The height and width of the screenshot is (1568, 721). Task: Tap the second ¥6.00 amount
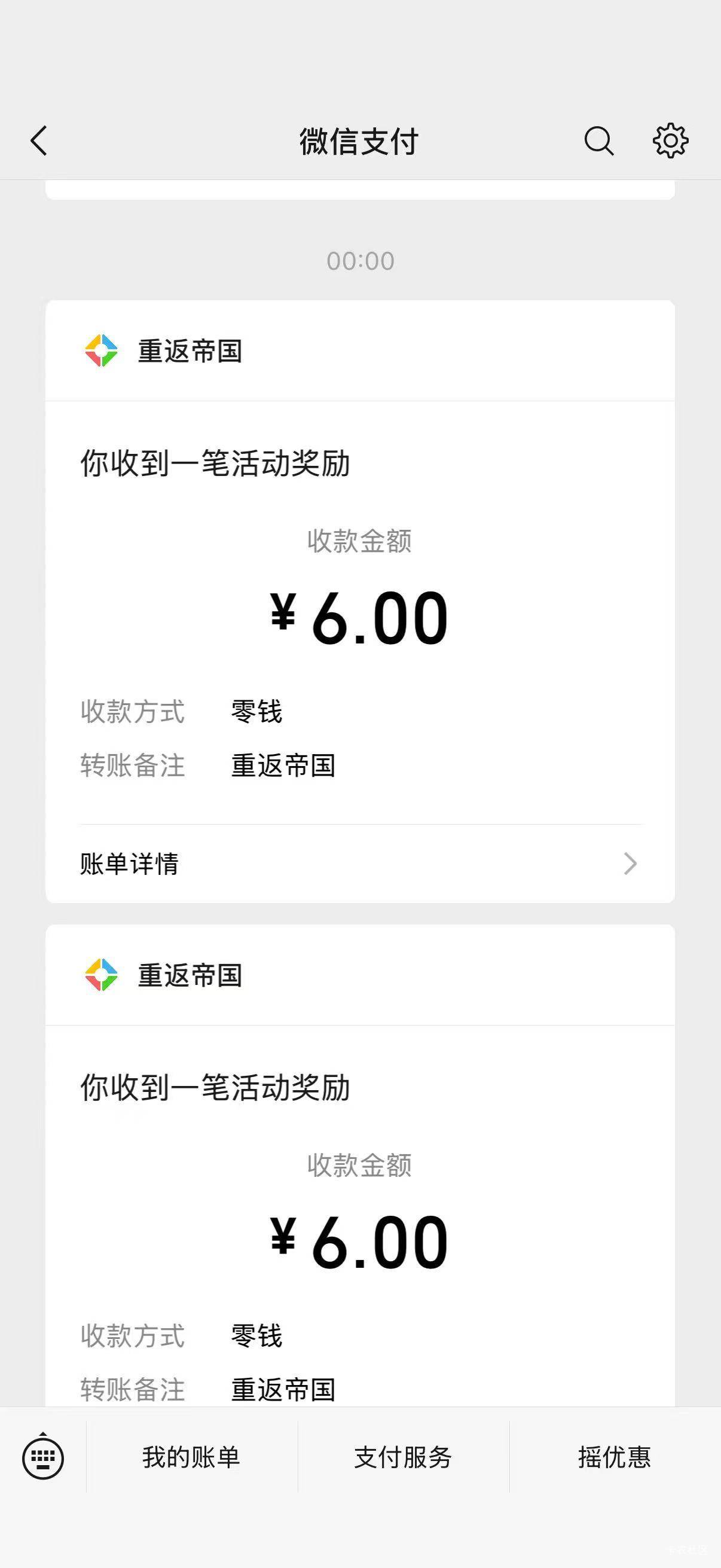[x=359, y=1241]
